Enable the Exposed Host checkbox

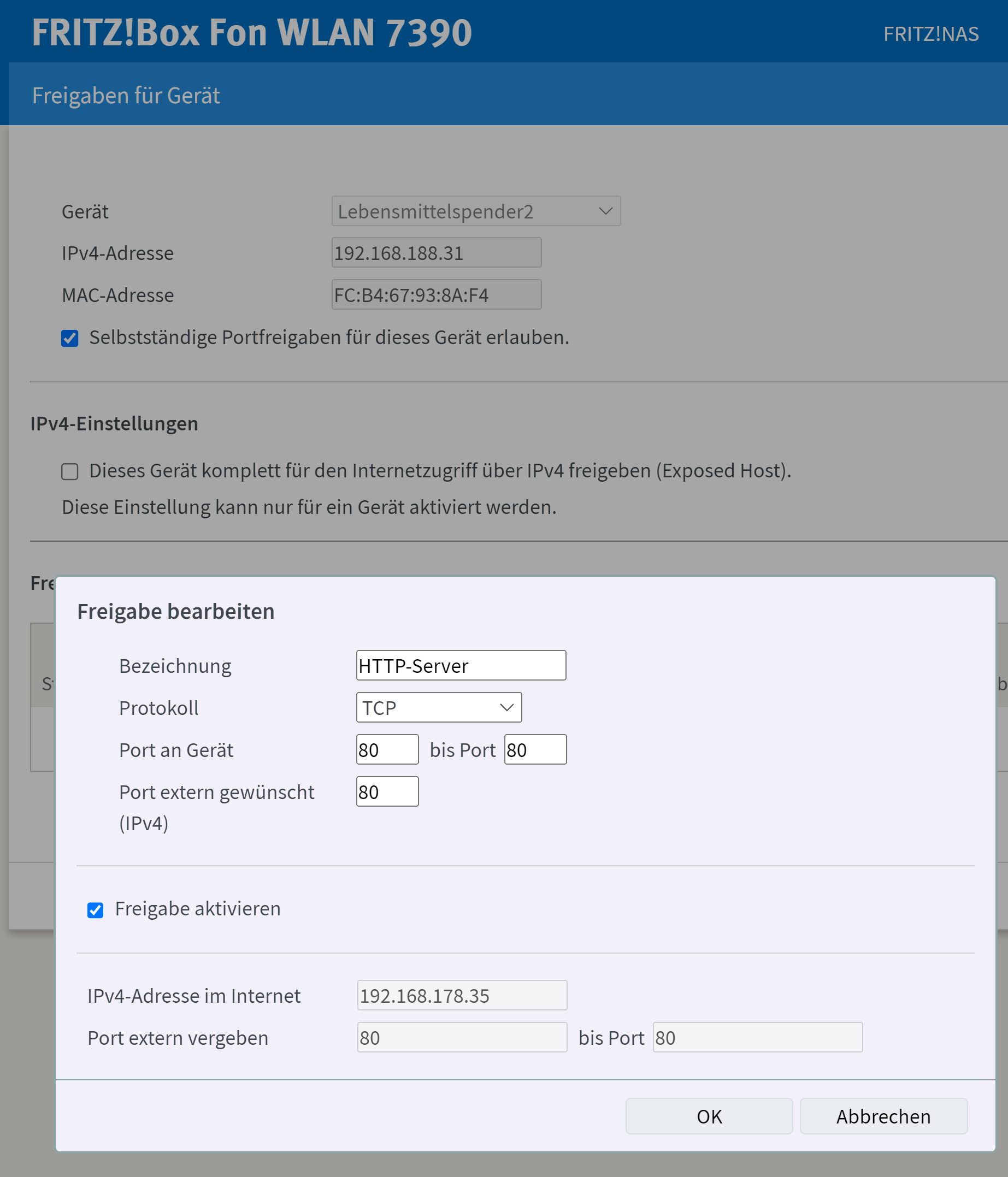(x=70, y=471)
